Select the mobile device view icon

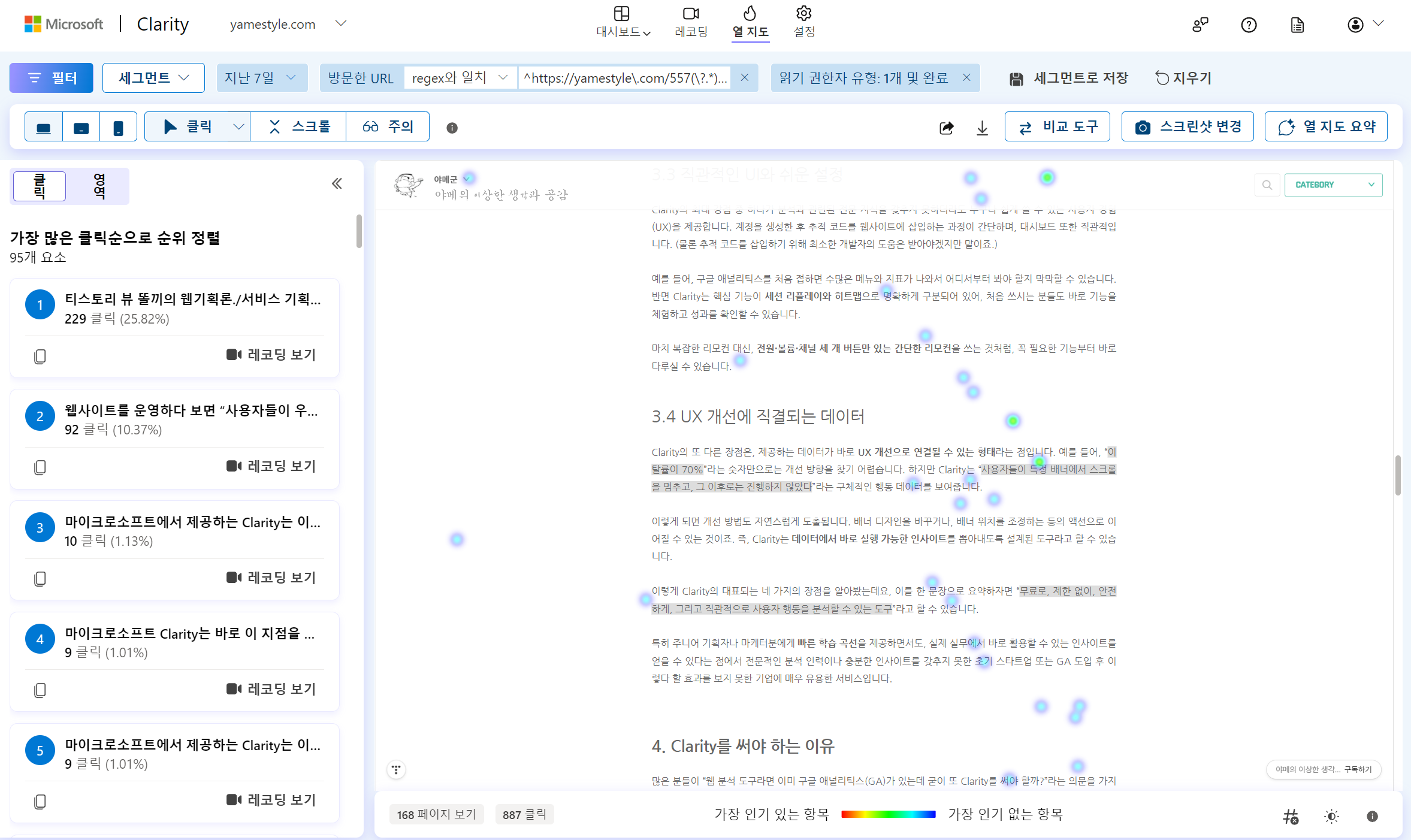(119, 127)
